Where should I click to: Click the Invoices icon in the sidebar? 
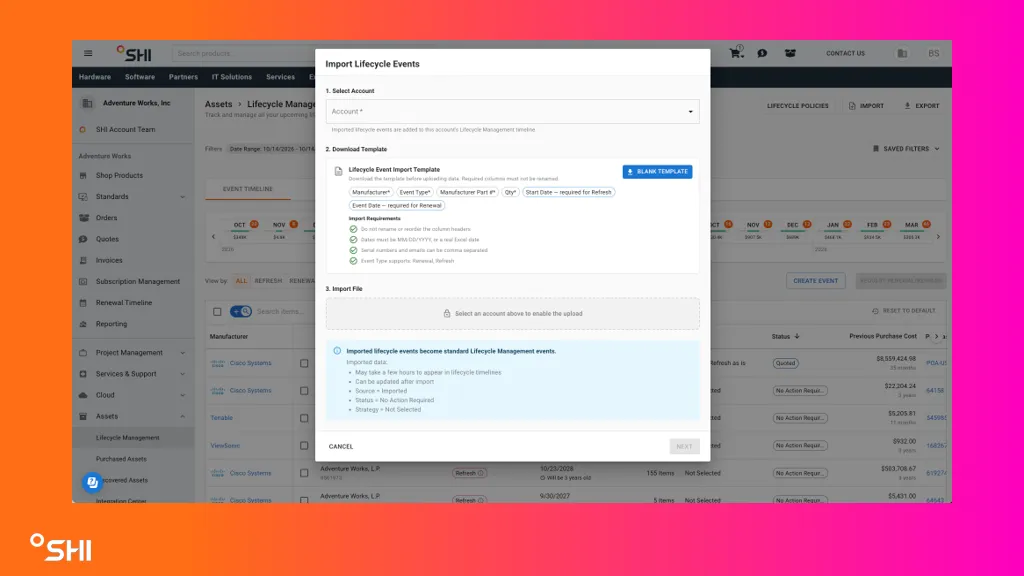tap(83, 261)
